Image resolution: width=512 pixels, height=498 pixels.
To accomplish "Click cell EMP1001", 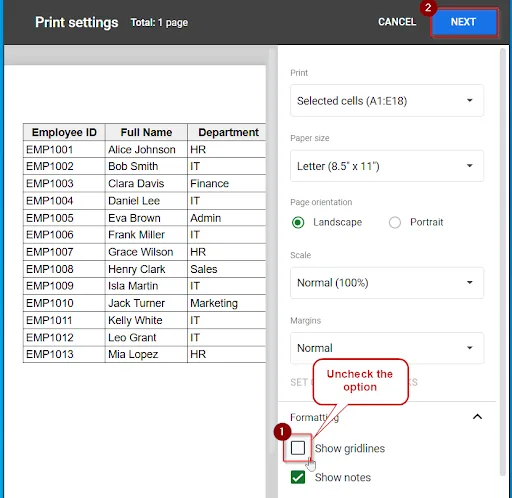I will pos(64,149).
